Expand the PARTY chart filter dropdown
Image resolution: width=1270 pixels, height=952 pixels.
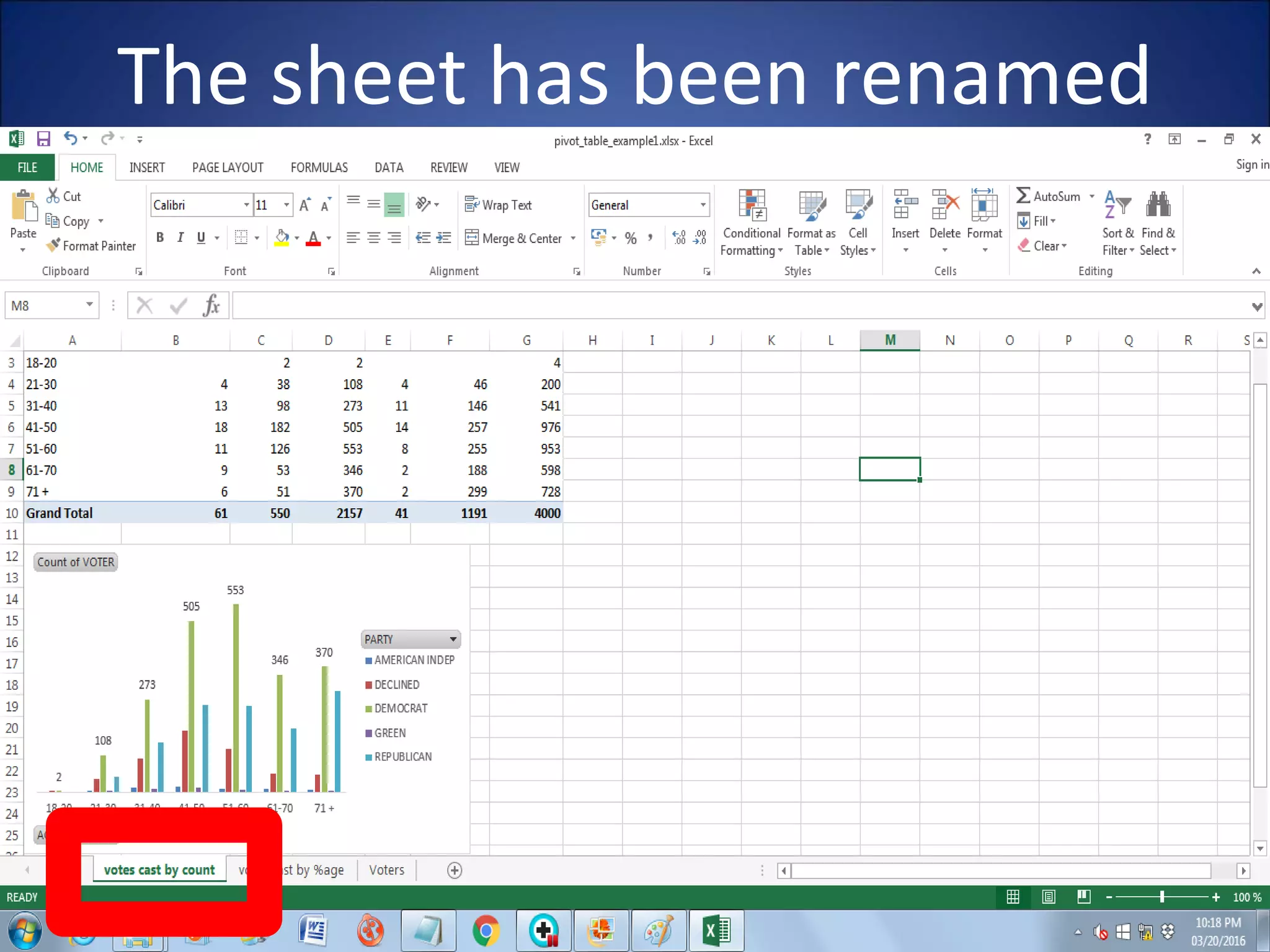point(453,639)
